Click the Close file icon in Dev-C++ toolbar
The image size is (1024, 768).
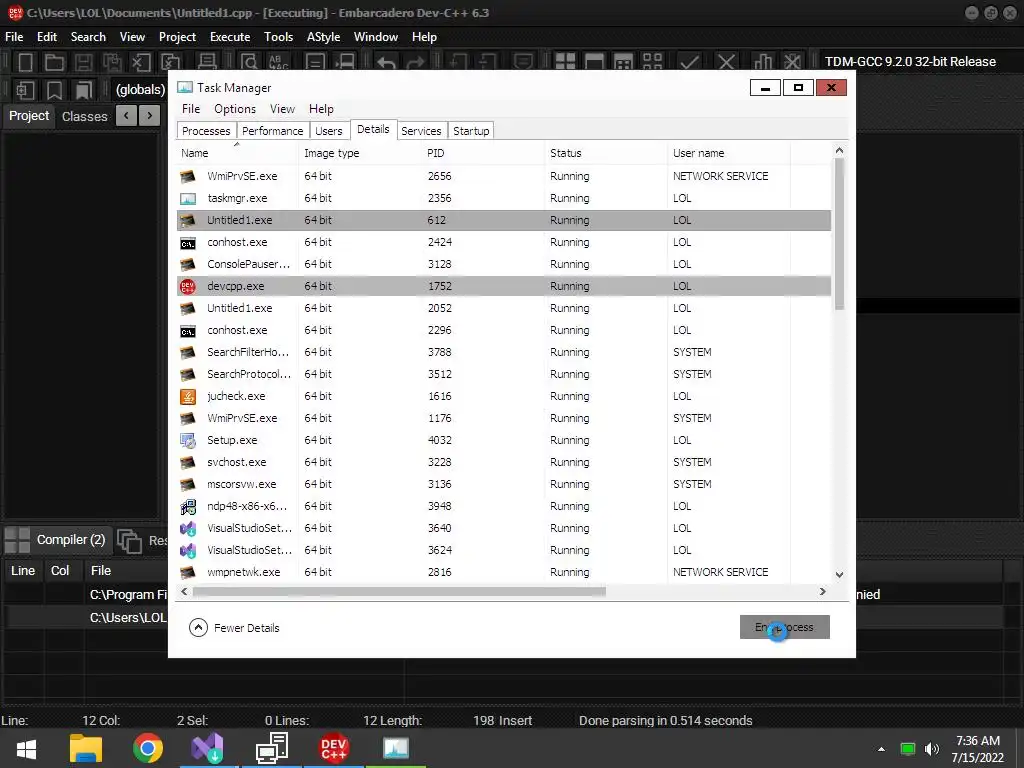pyautogui.click(x=141, y=62)
